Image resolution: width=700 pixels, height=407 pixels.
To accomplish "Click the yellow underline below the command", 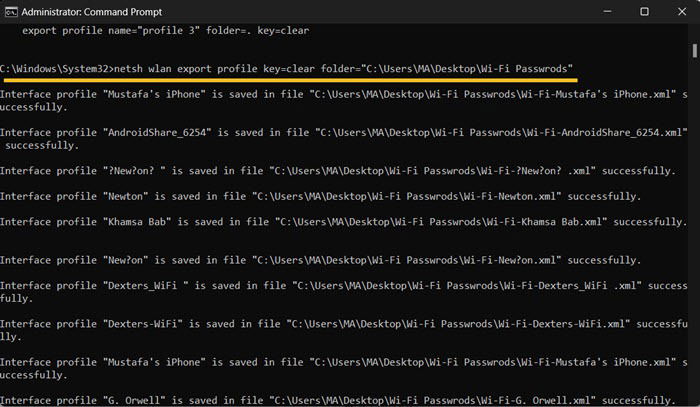I will click(291, 80).
